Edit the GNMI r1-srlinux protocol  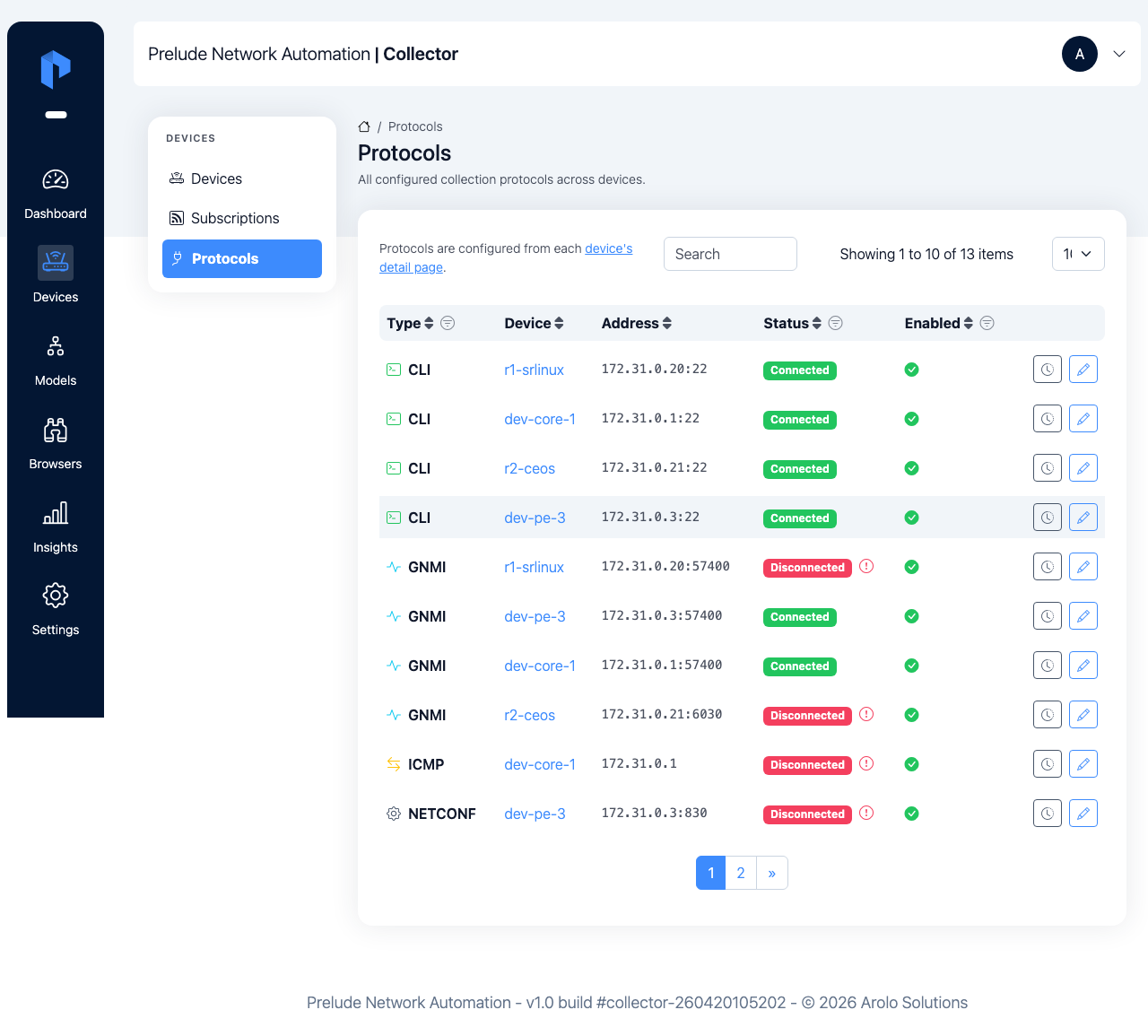coord(1083,567)
